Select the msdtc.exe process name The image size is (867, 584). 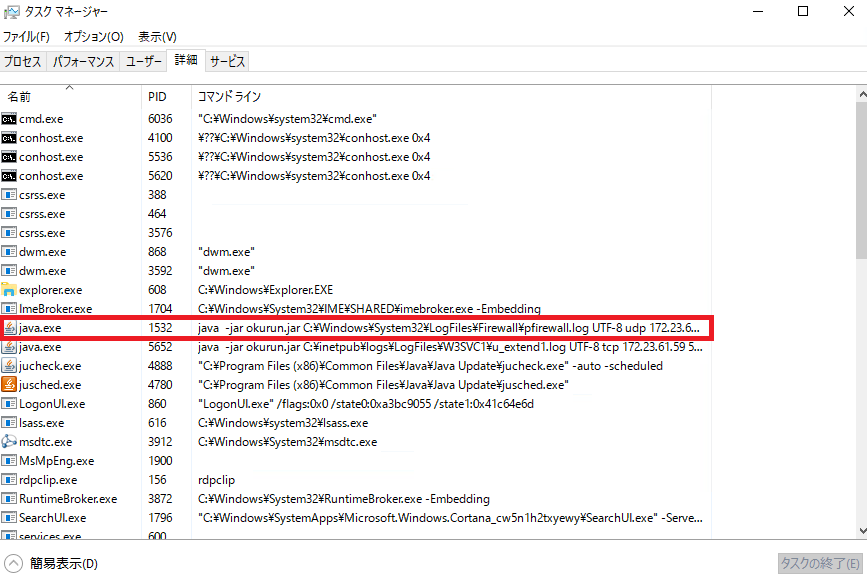(45, 442)
